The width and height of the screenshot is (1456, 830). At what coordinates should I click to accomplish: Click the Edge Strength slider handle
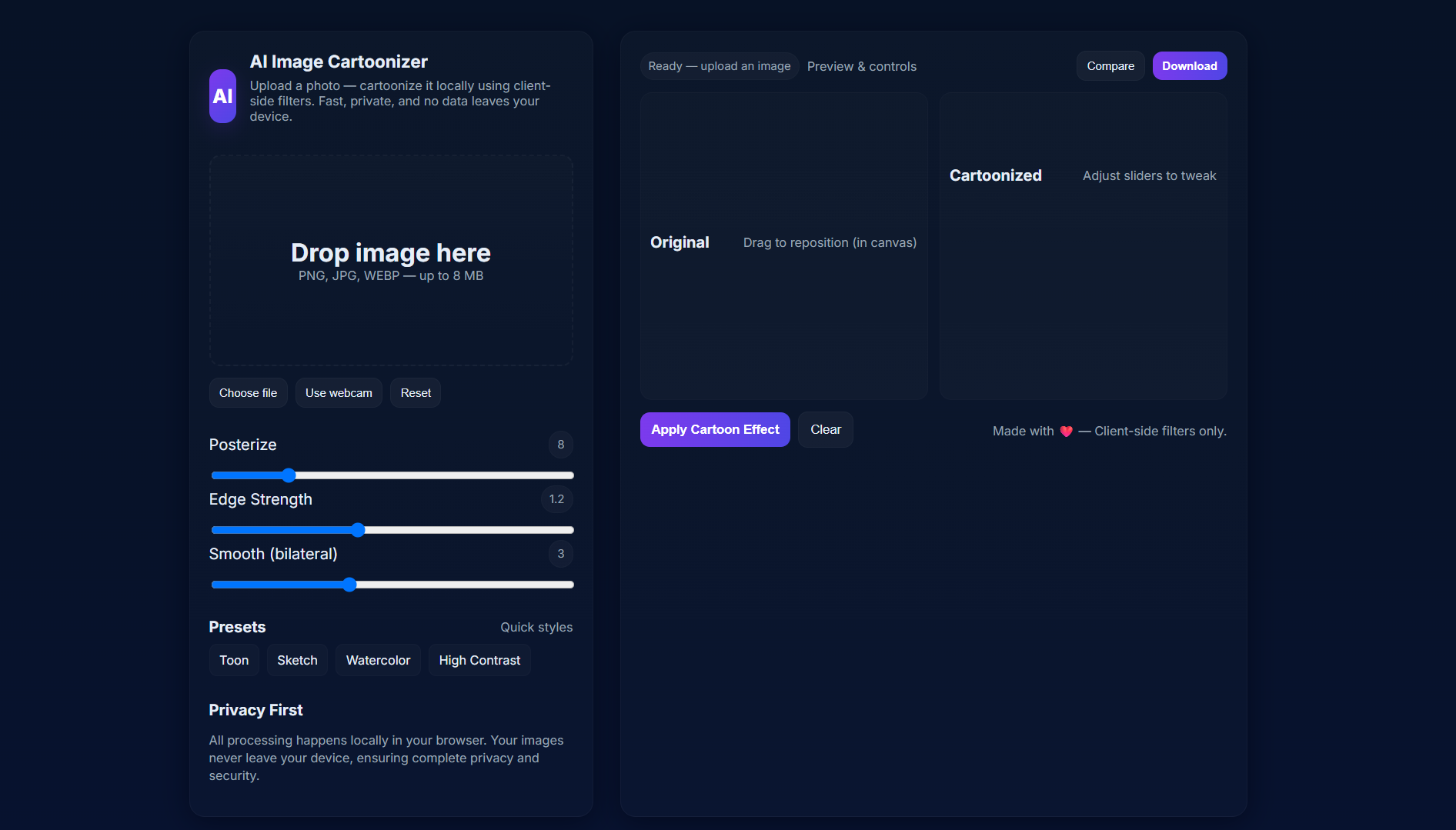358,530
